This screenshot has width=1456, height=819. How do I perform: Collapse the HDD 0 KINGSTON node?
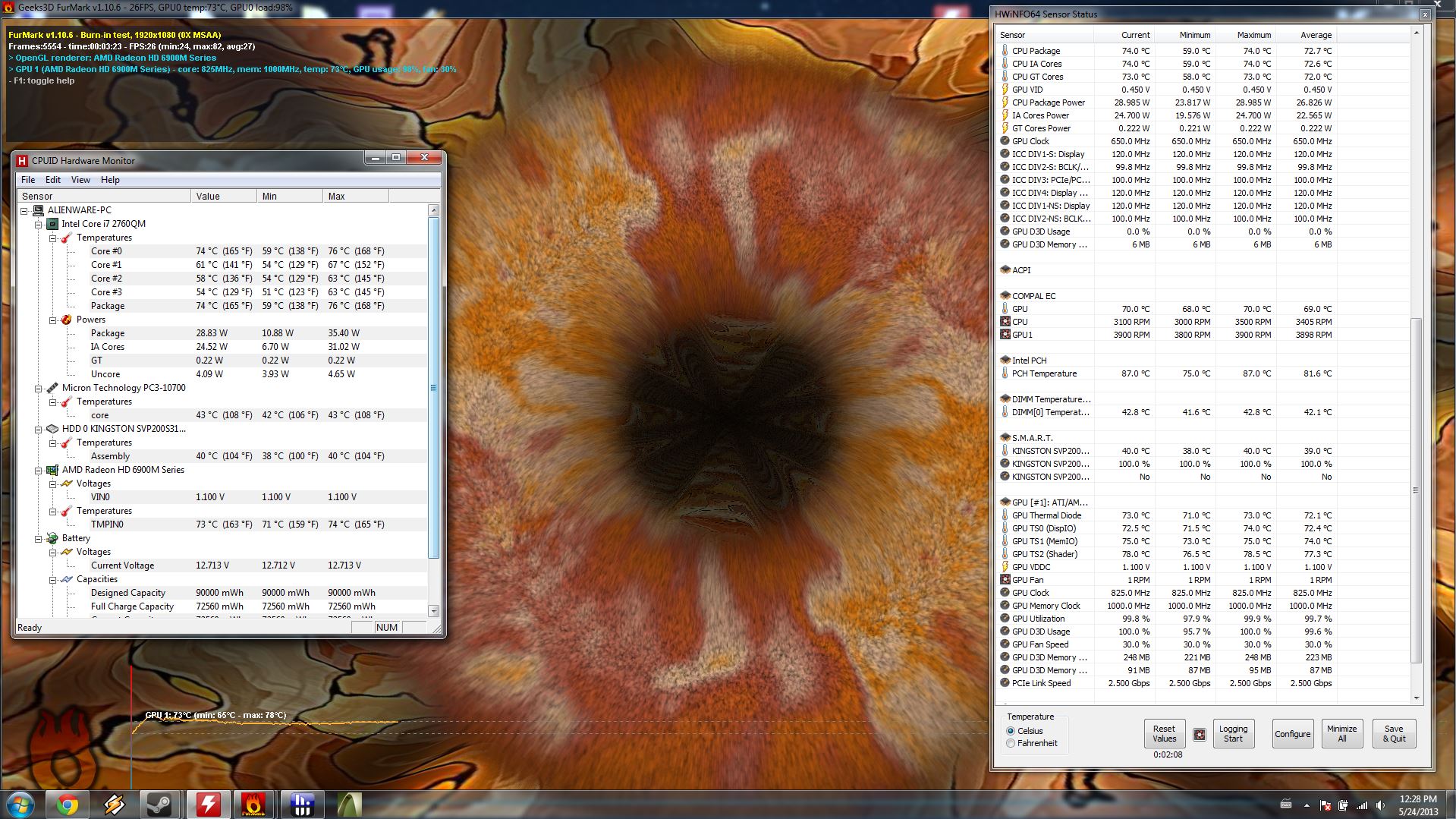click(x=39, y=429)
